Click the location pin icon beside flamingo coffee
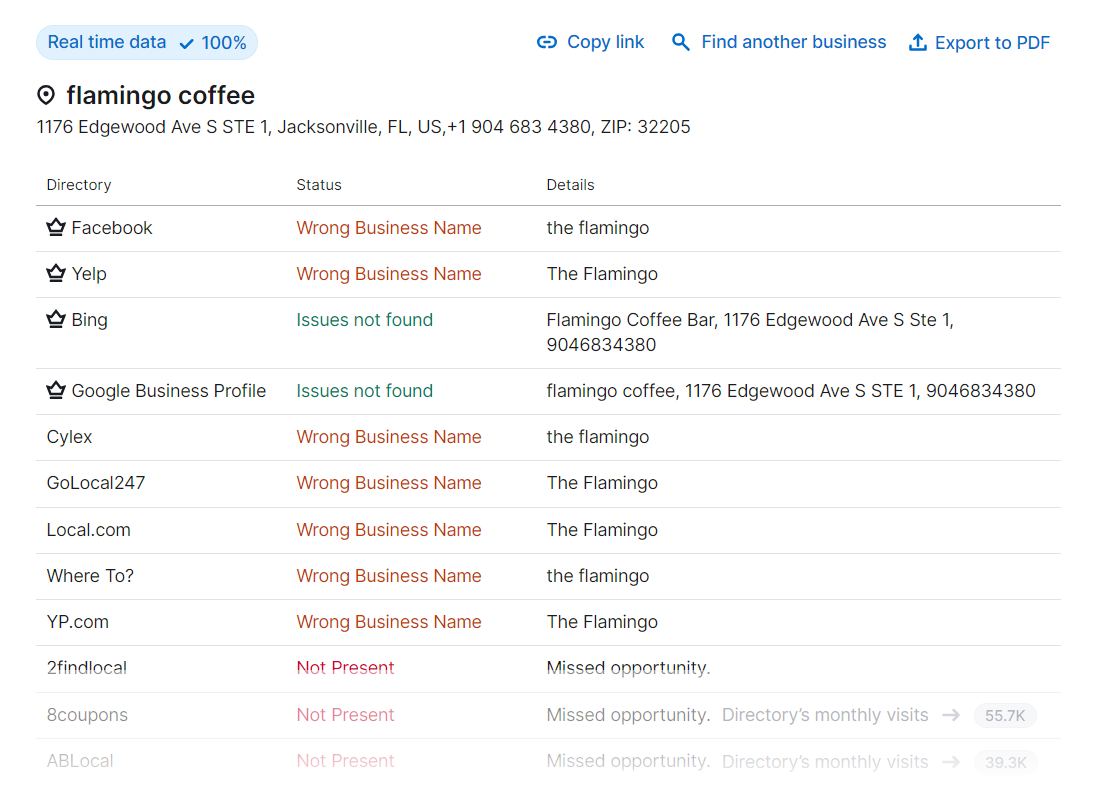The width and height of the screenshot is (1097, 803). tap(46, 95)
